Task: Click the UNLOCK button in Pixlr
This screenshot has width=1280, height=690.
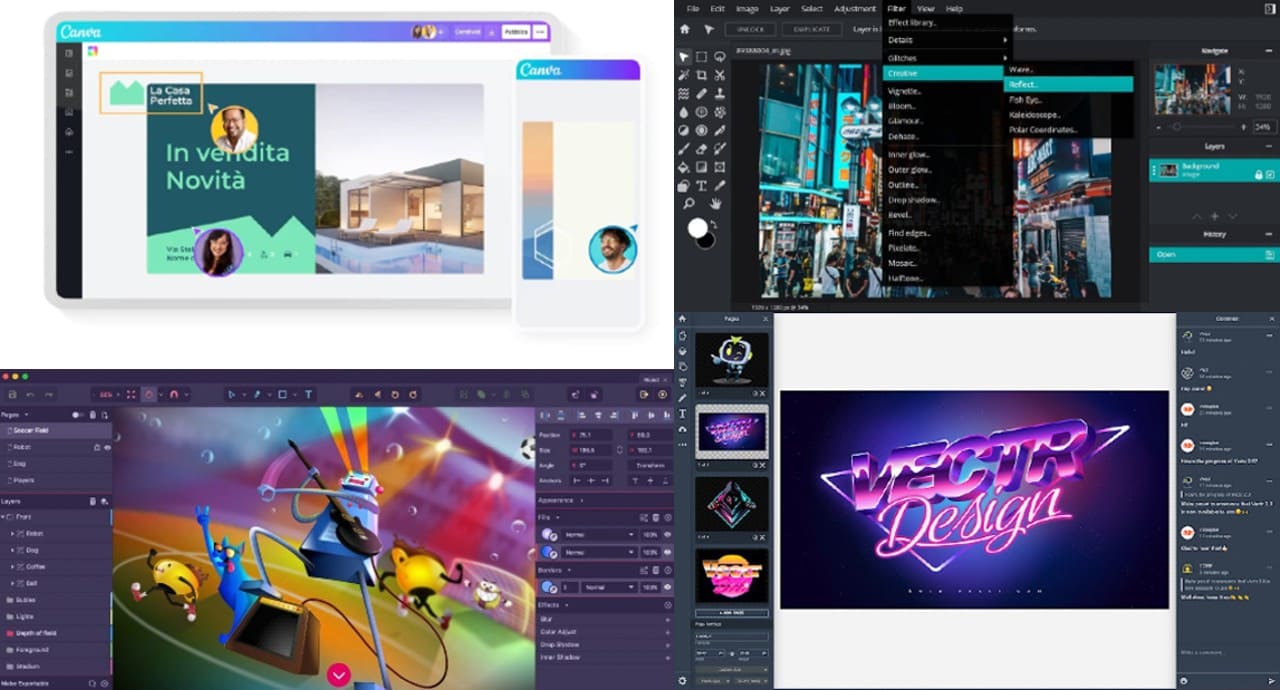Action: pyautogui.click(x=750, y=30)
